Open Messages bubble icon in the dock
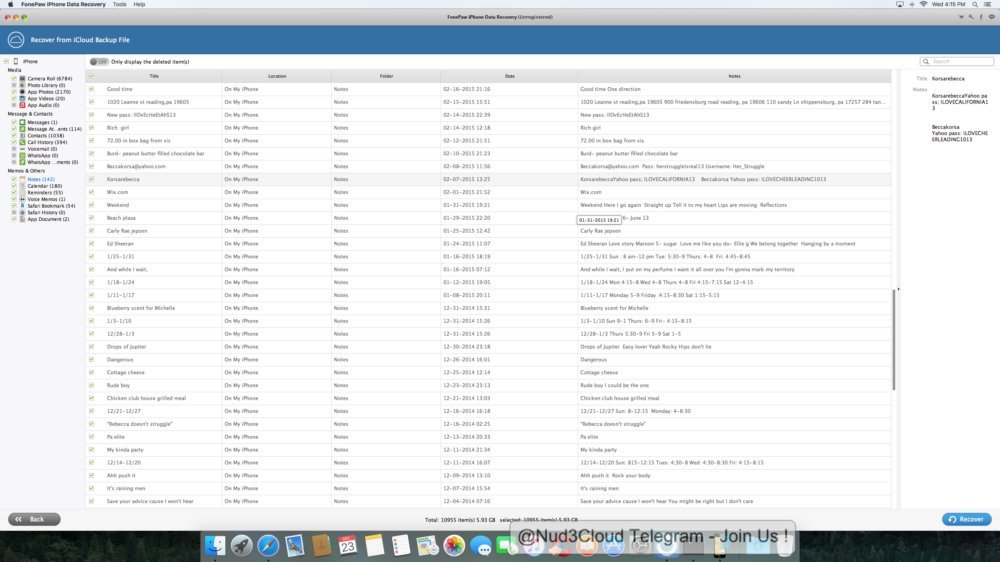 480,545
